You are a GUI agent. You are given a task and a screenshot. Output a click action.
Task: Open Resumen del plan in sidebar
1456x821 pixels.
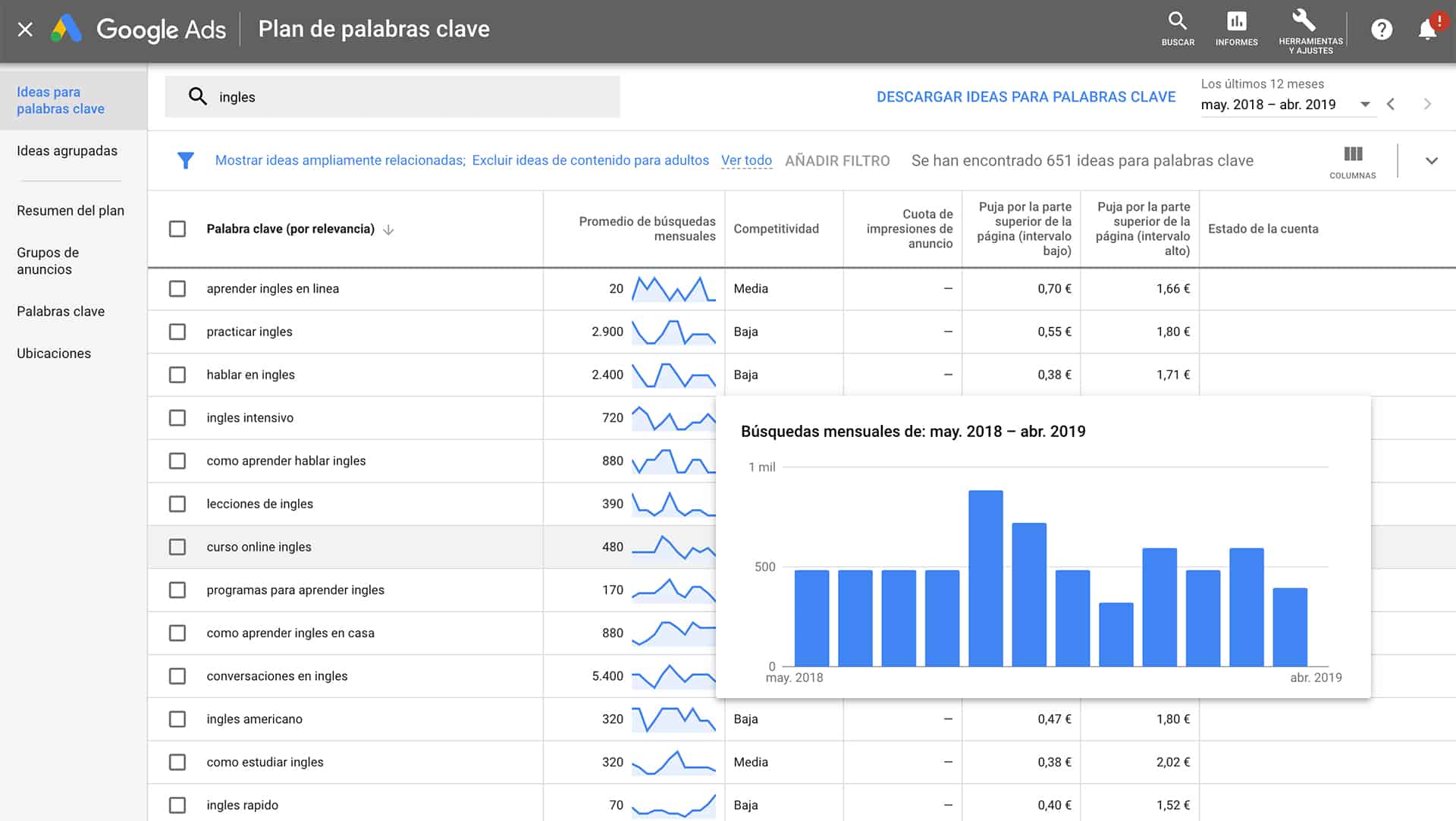(x=71, y=211)
